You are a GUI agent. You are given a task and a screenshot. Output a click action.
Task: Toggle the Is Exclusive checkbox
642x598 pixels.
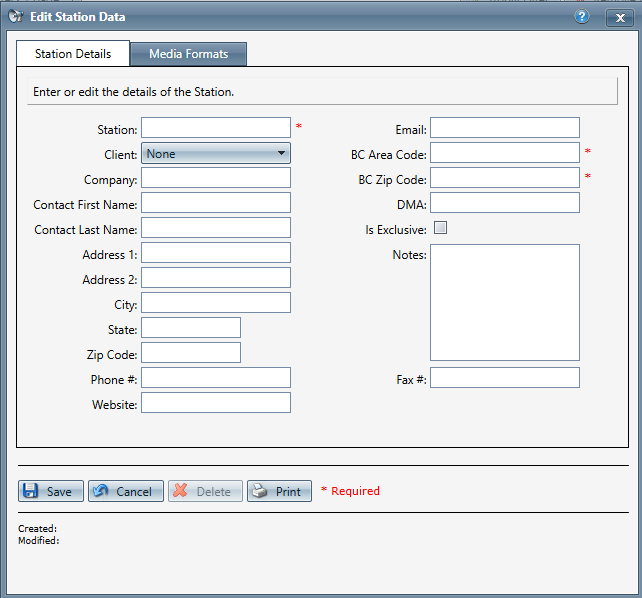click(440, 228)
